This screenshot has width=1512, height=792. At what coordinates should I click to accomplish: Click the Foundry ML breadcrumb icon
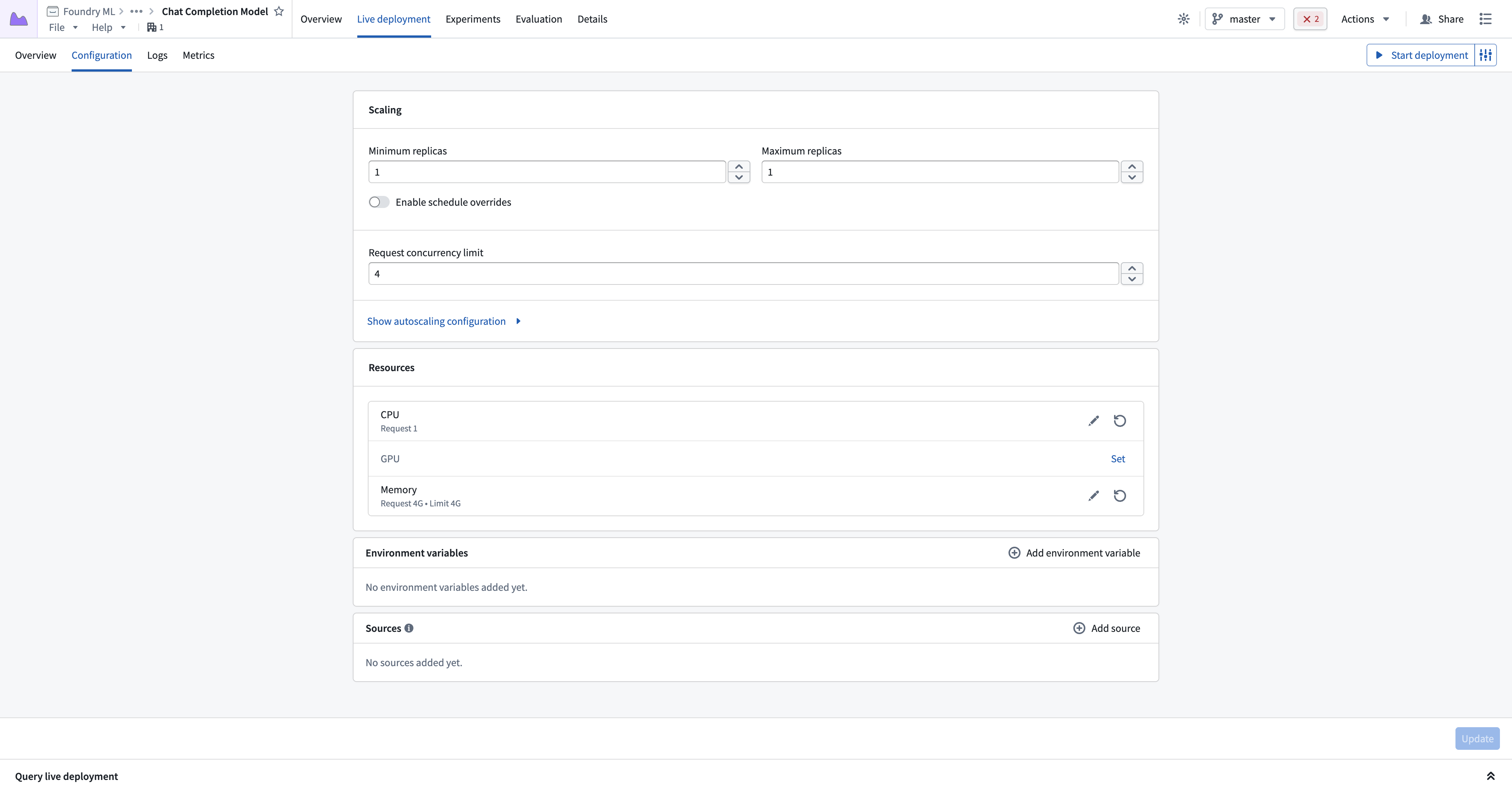52,11
